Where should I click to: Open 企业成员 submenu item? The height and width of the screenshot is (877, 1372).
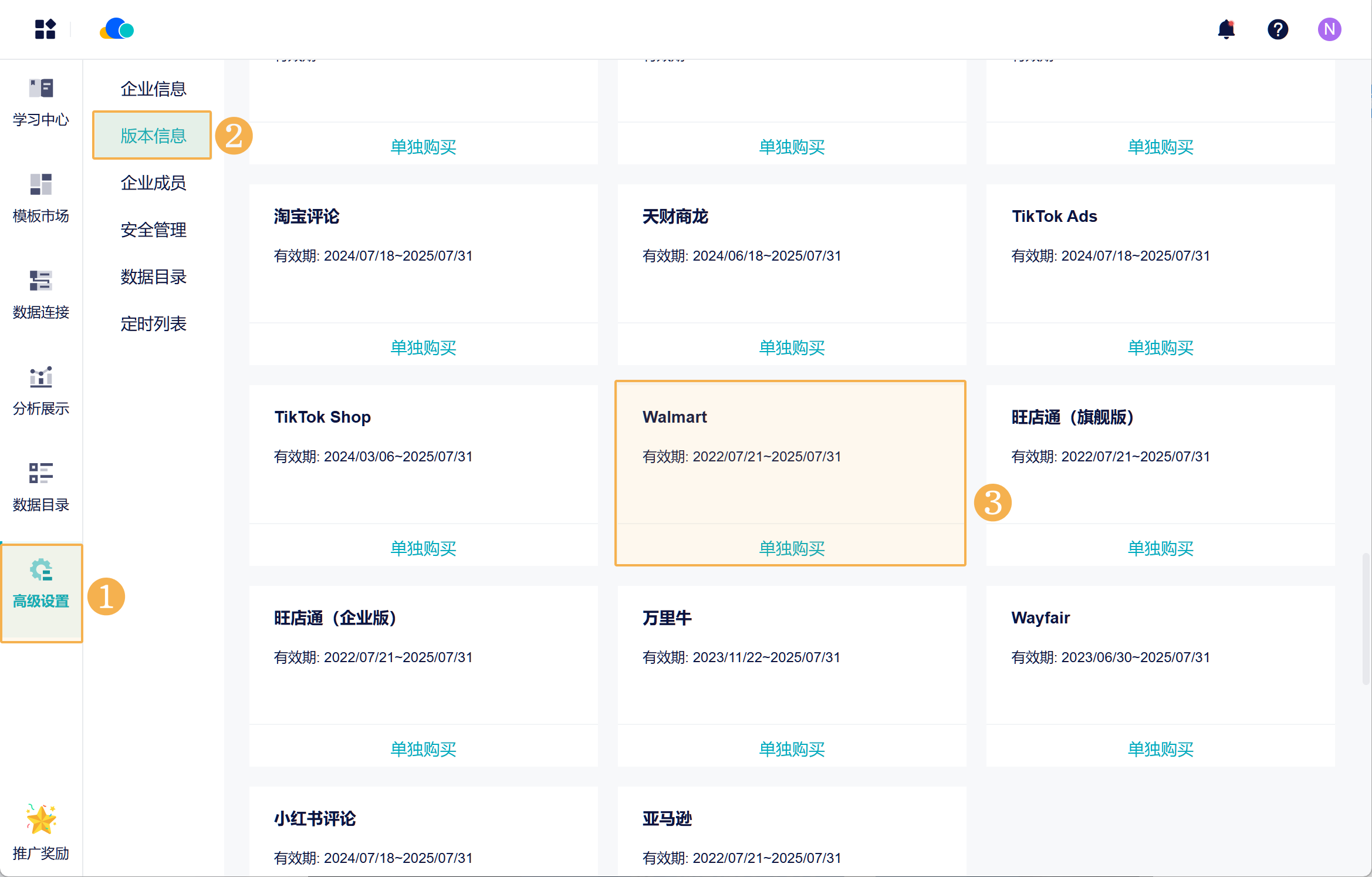tap(153, 183)
